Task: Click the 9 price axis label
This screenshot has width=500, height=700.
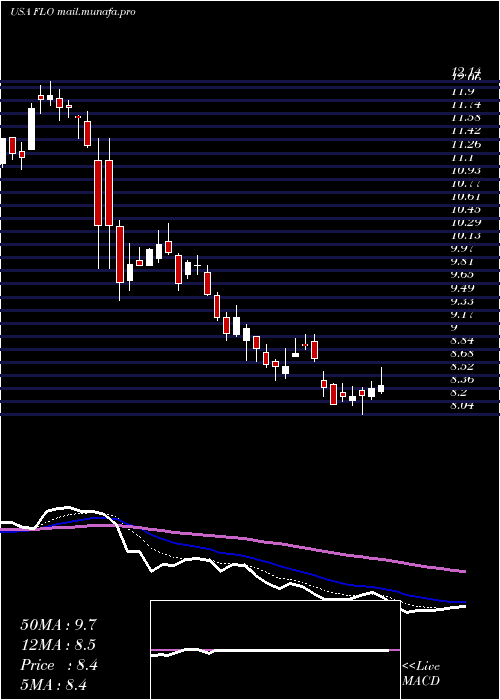Action: (455, 327)
